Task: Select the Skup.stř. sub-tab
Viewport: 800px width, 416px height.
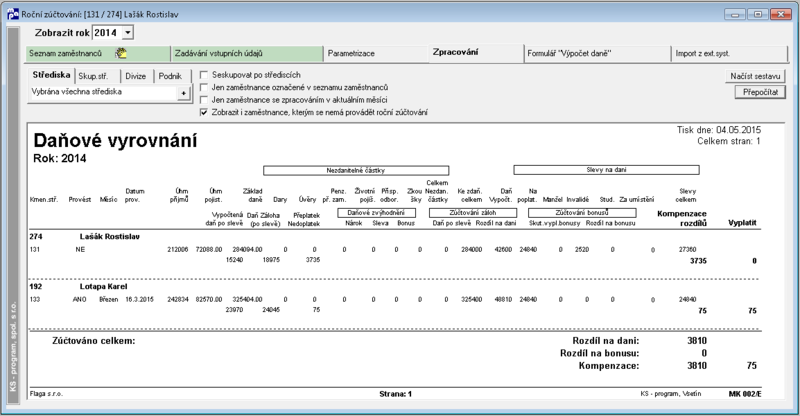Action: click(x=96, y=76)
